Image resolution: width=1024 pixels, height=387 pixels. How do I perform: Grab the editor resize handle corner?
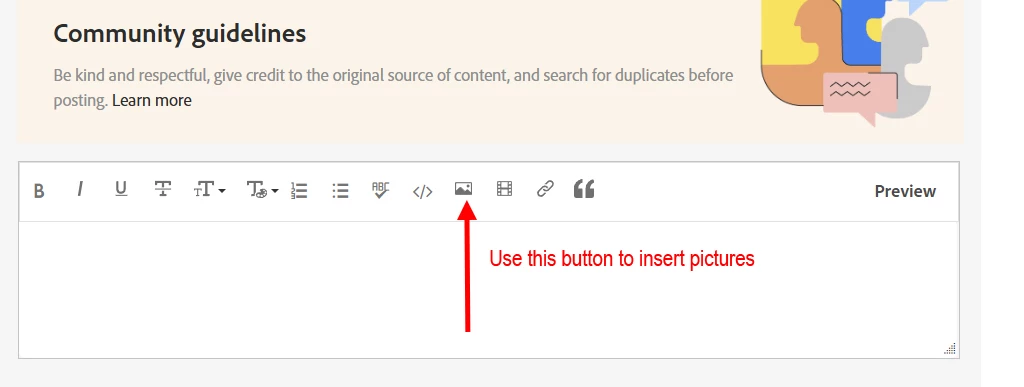[x=950, y=348]
